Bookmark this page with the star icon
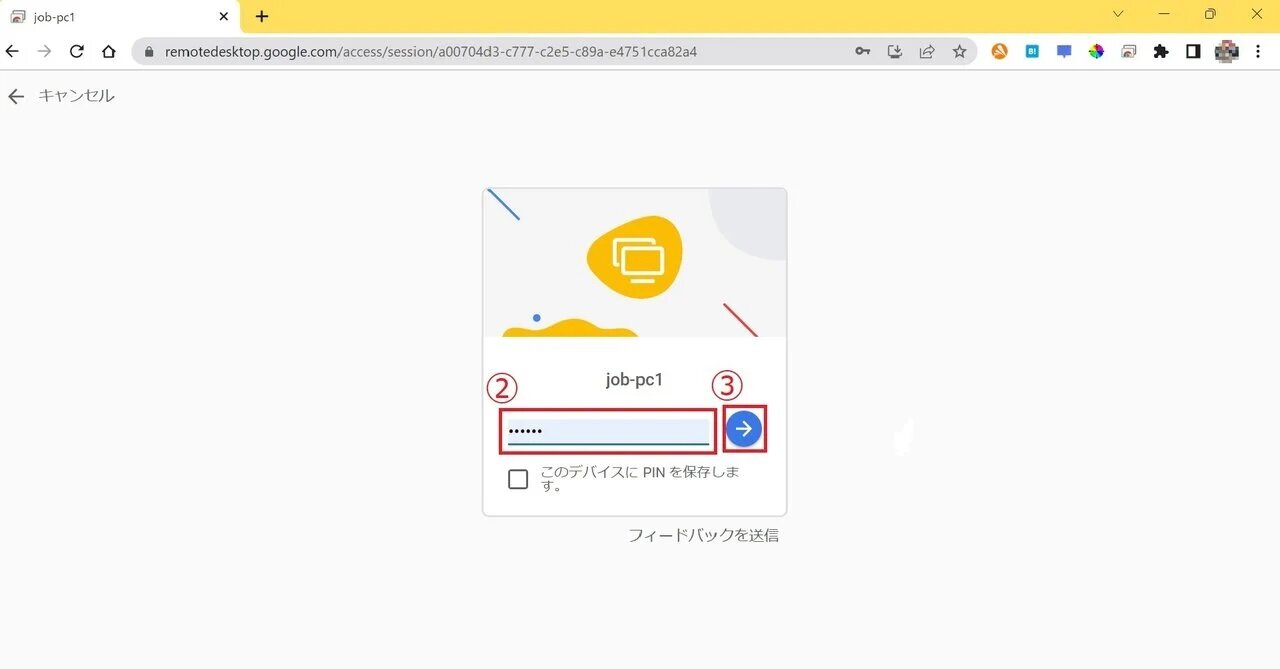This screenshot has width=1280, height=669. pyautogui.click(x=959, y=51)
